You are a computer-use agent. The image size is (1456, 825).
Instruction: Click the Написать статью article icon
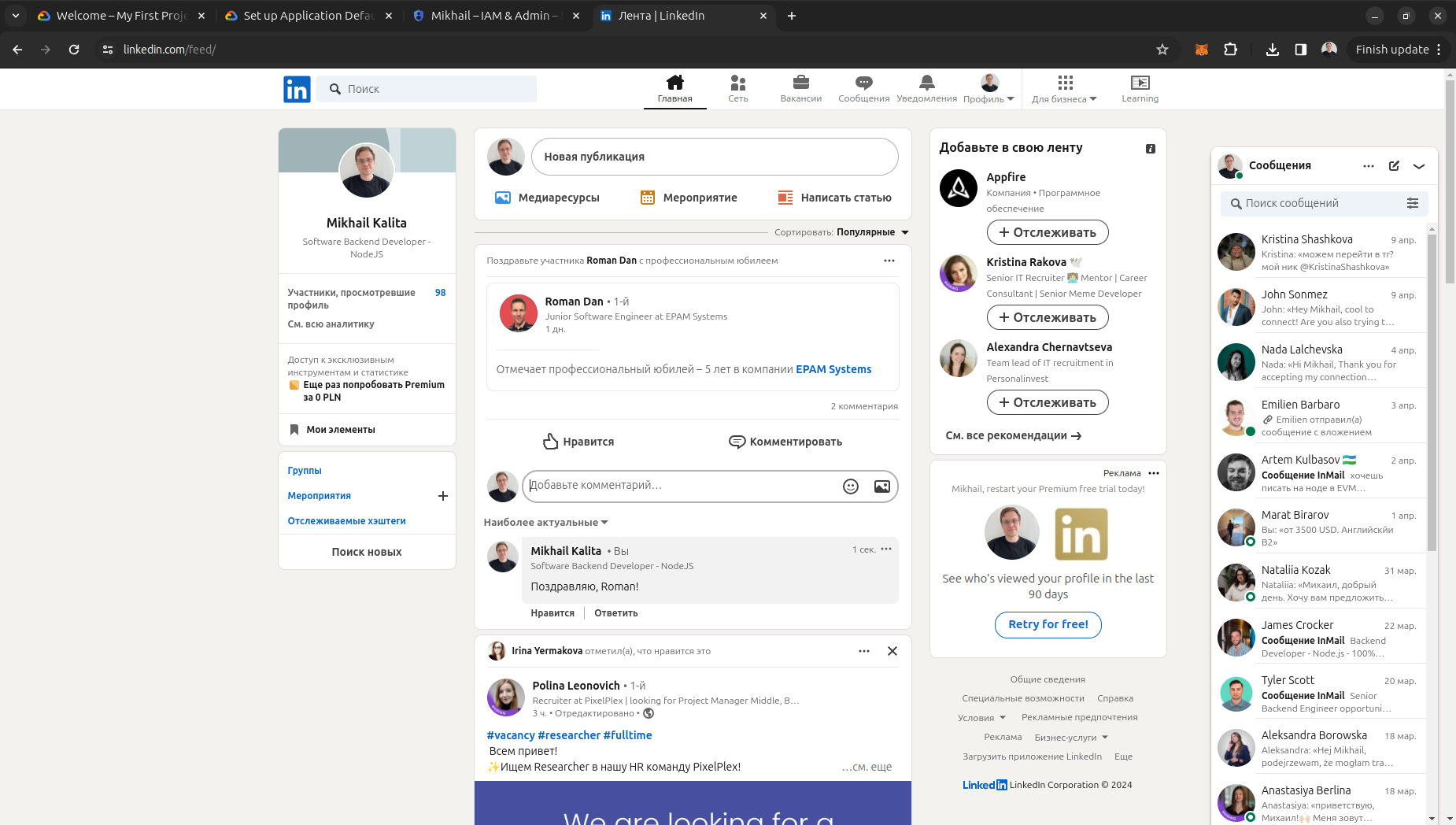click(785, 198)
